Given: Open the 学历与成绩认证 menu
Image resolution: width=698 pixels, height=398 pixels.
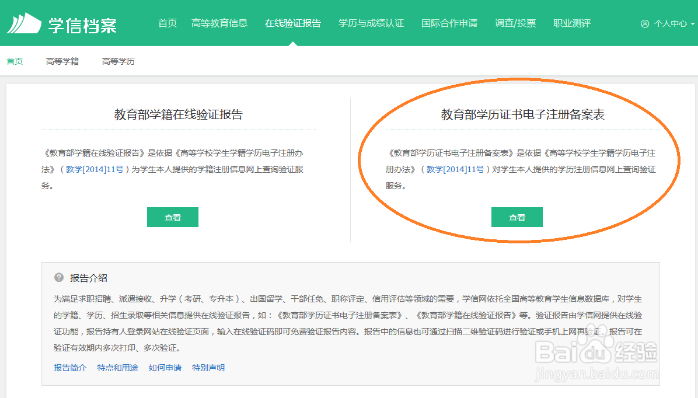Looking at the screenshot, I should pyautogui.click(x=371, y=23).
